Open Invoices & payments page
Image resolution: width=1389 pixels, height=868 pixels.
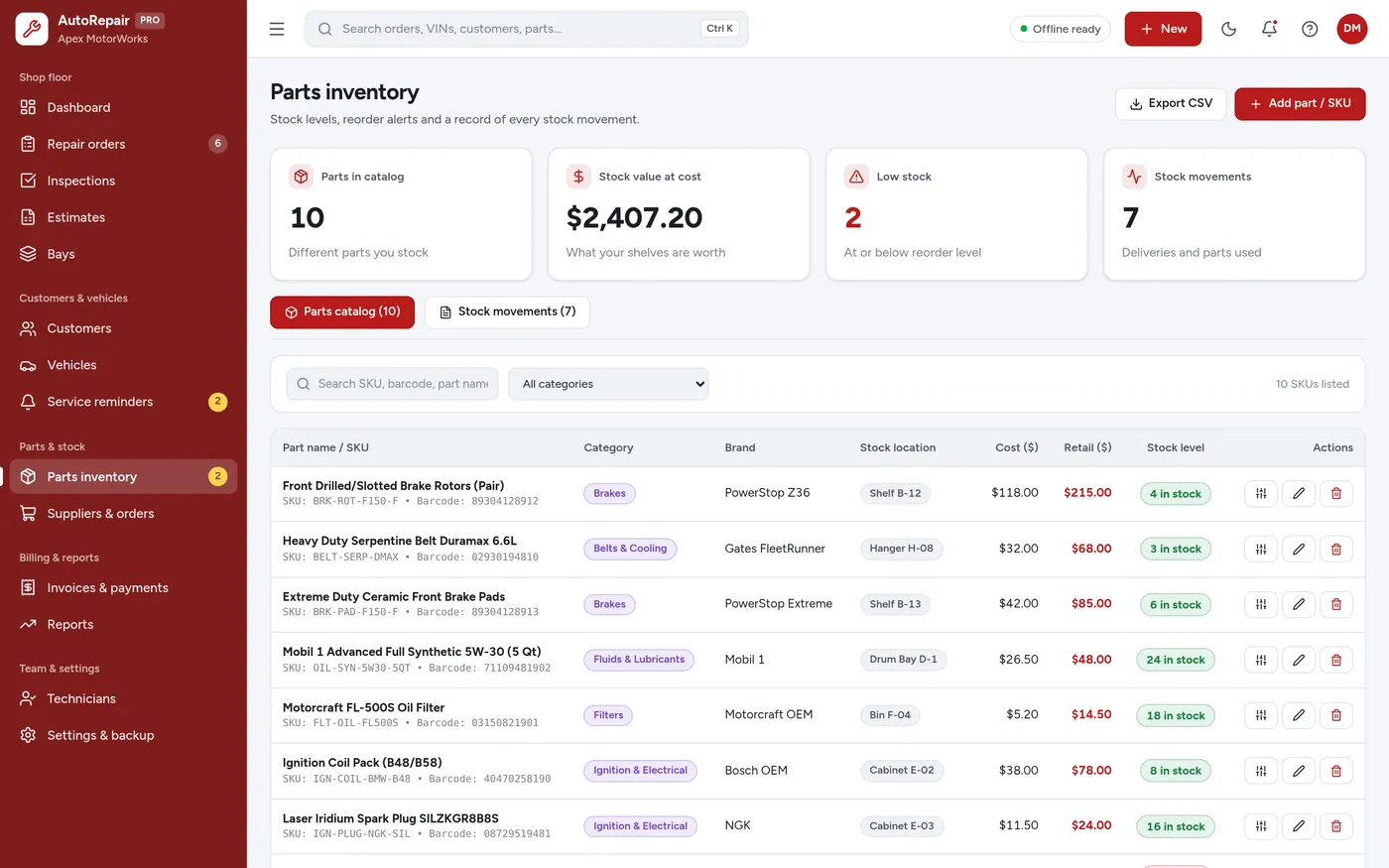pyautogui.click(x=123, y=587)
